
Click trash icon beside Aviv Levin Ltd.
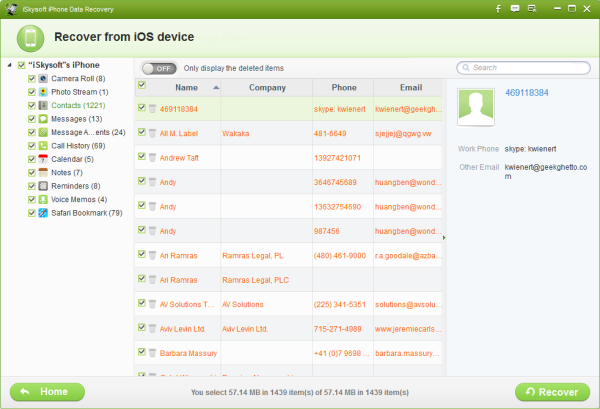pos(152,329)
